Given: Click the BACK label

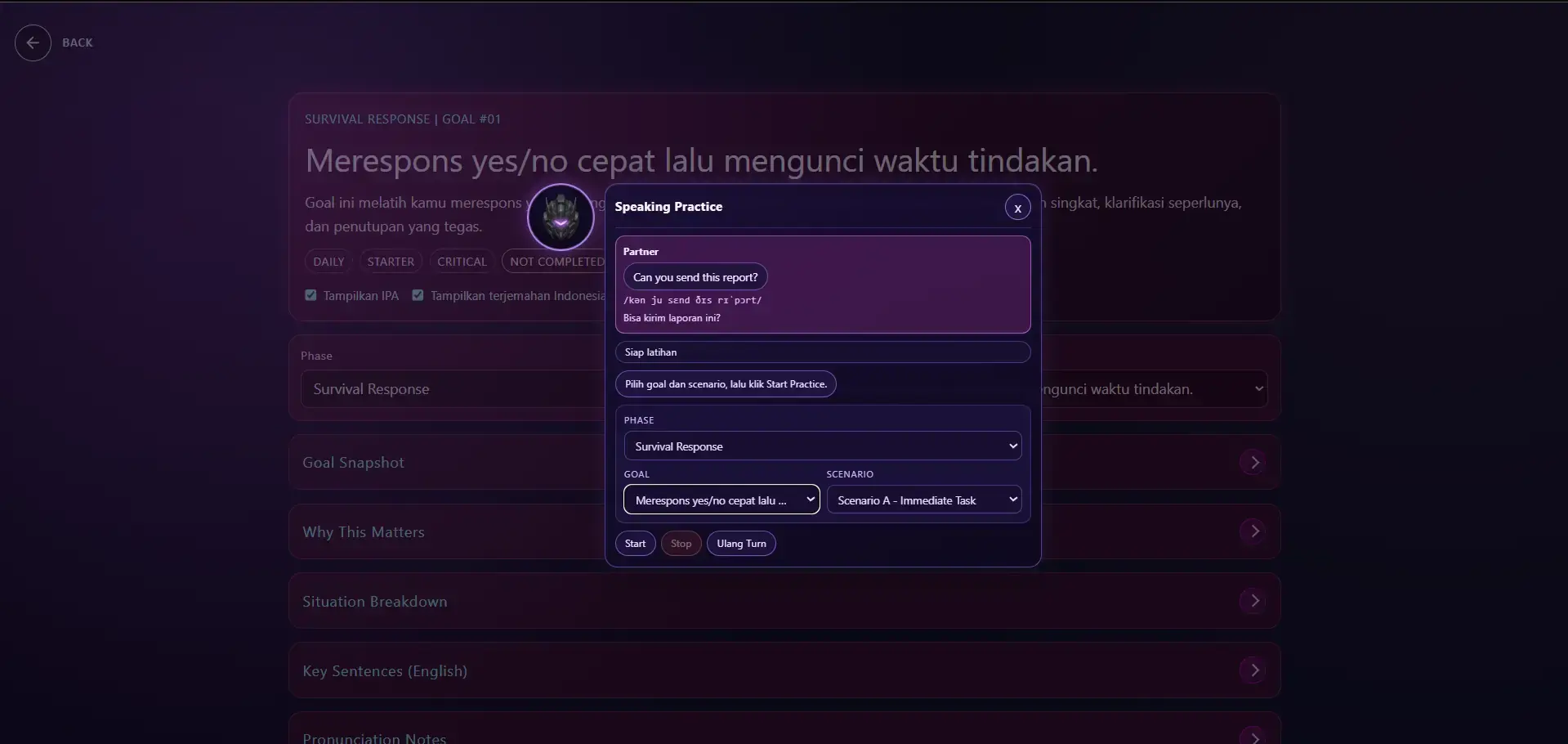Looking at the screenshot, I should pos(78,43).
